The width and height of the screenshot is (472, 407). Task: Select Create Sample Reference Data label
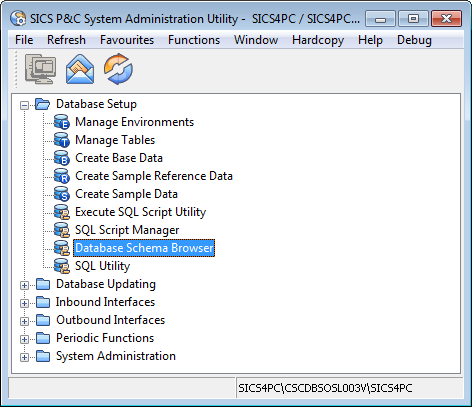[154, 176]
